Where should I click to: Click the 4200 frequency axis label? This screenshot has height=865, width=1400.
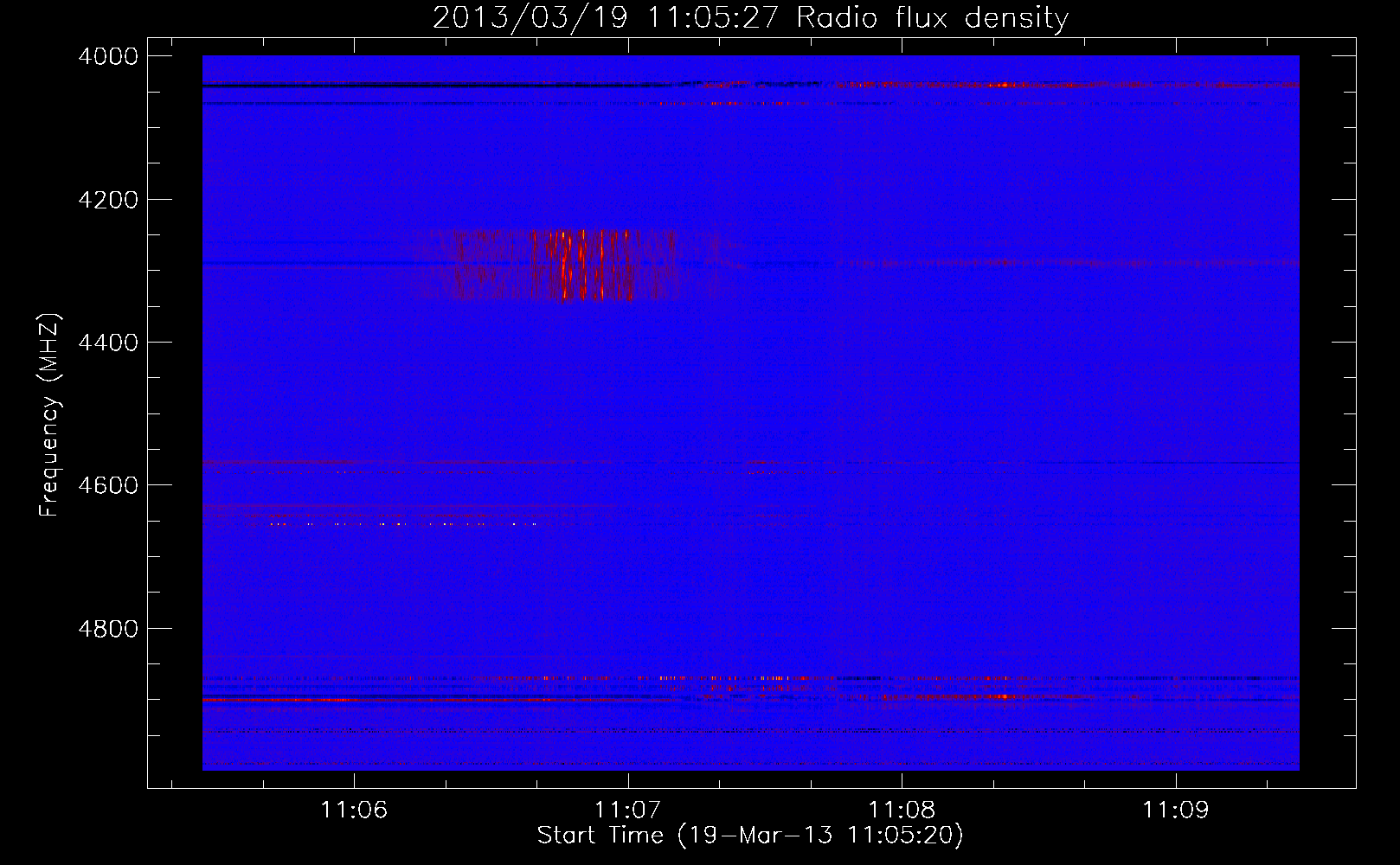(108, 200)
